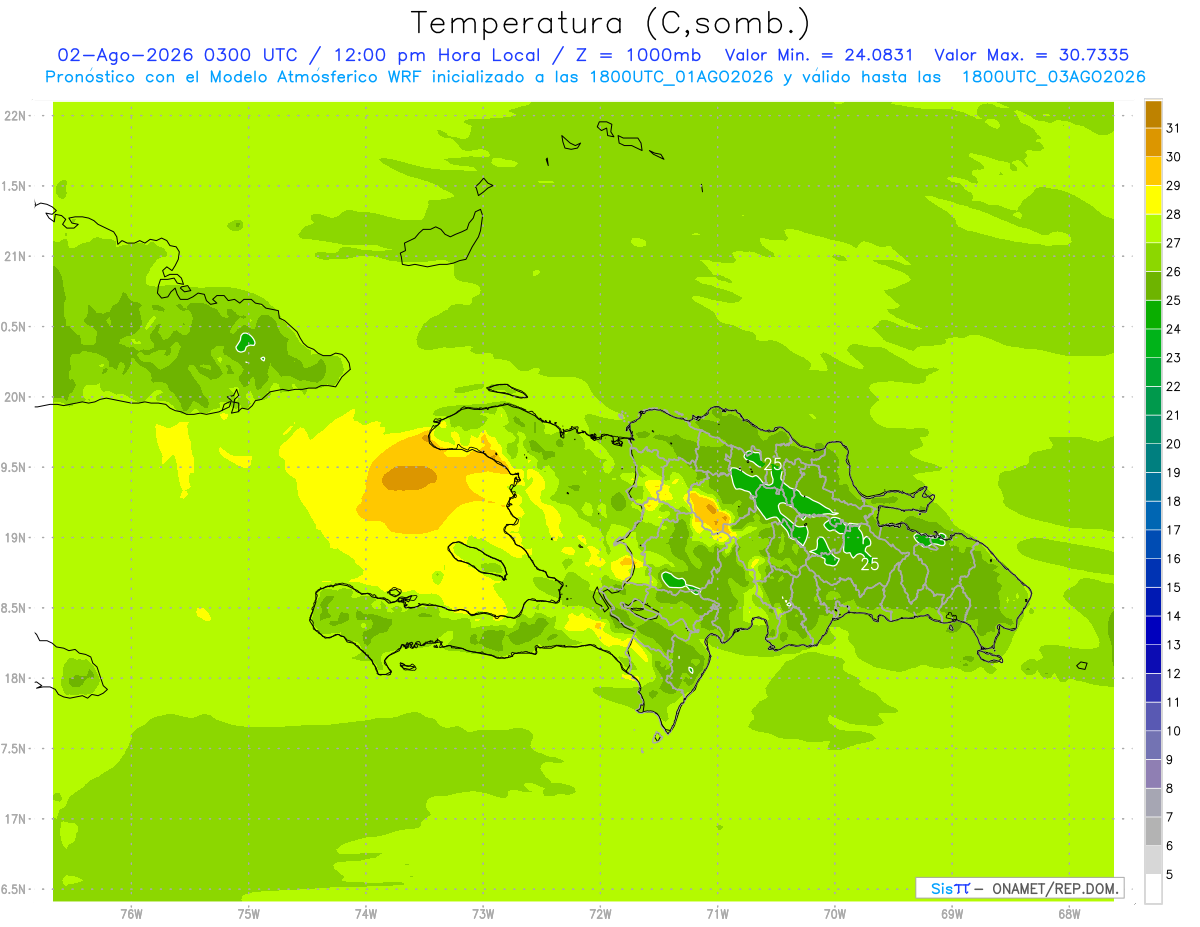This screenshot has width=1200, height=927.
Task: Click the upper "25" contour label near 19.5N
Action: (773, 464)
